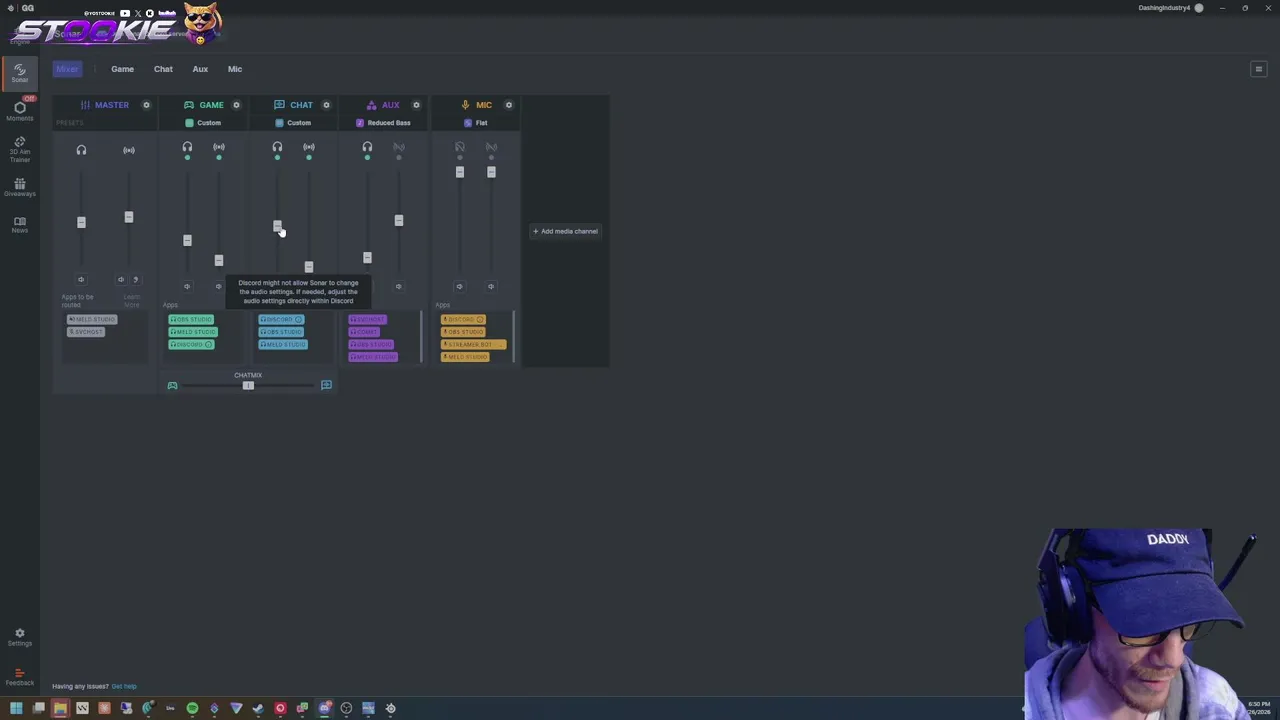This screenshot has height=720, width=1280.
Task: Click Learn More under Master stream
Action: (132, 300)
